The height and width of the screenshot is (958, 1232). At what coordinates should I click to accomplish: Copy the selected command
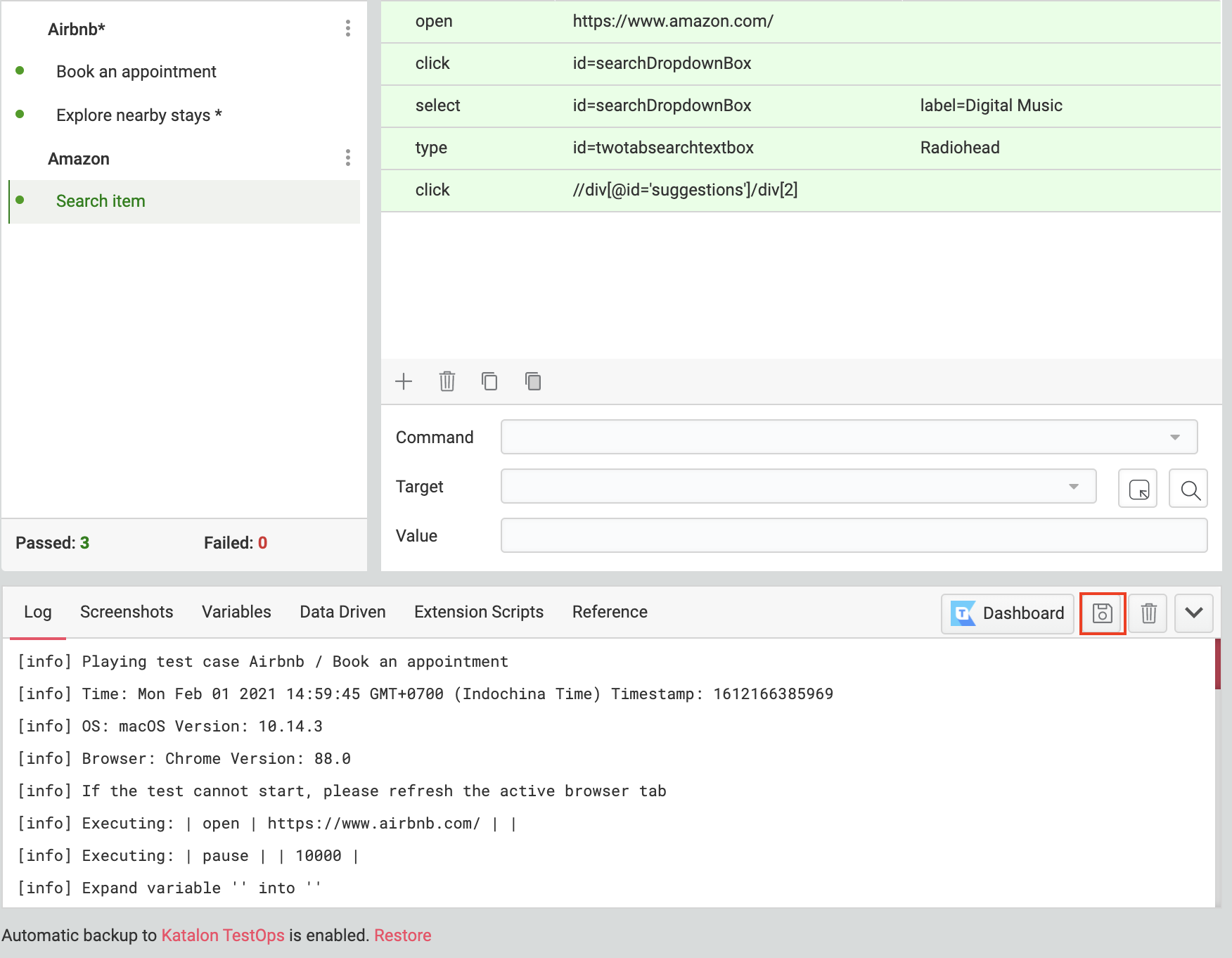[489, 381]
